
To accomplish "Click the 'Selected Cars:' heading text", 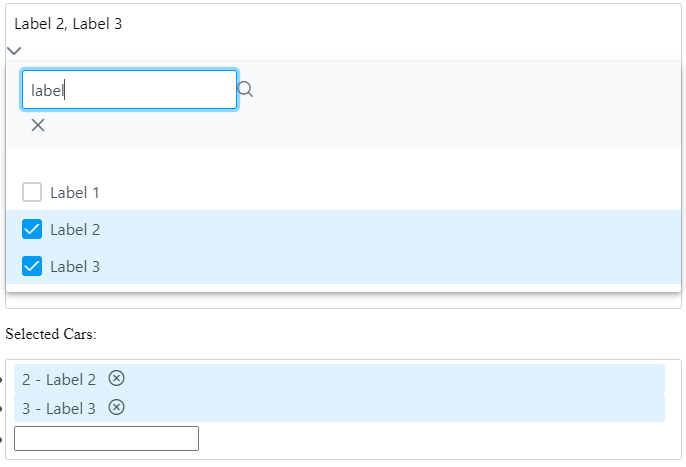I will [51, 334].
